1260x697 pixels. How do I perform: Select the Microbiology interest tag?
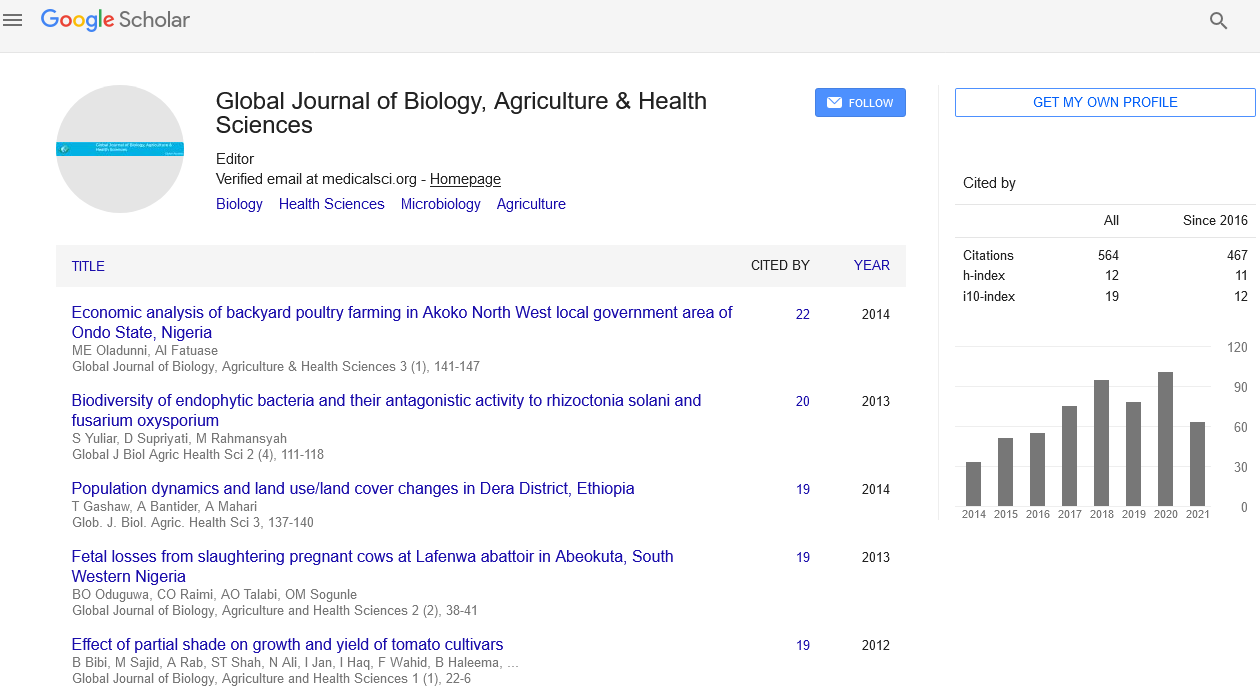440,204
